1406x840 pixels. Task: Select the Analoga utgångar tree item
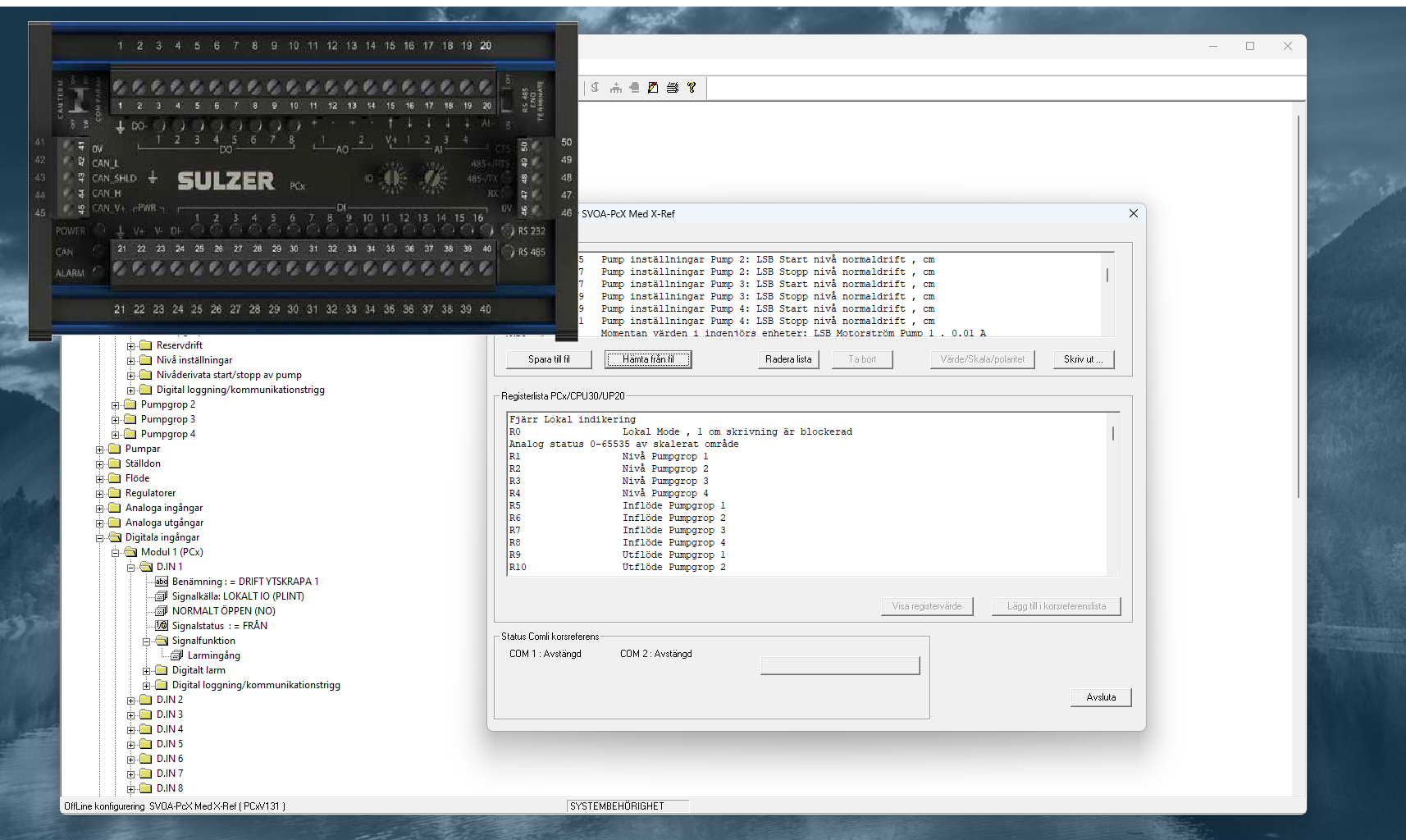pos(164,523)
